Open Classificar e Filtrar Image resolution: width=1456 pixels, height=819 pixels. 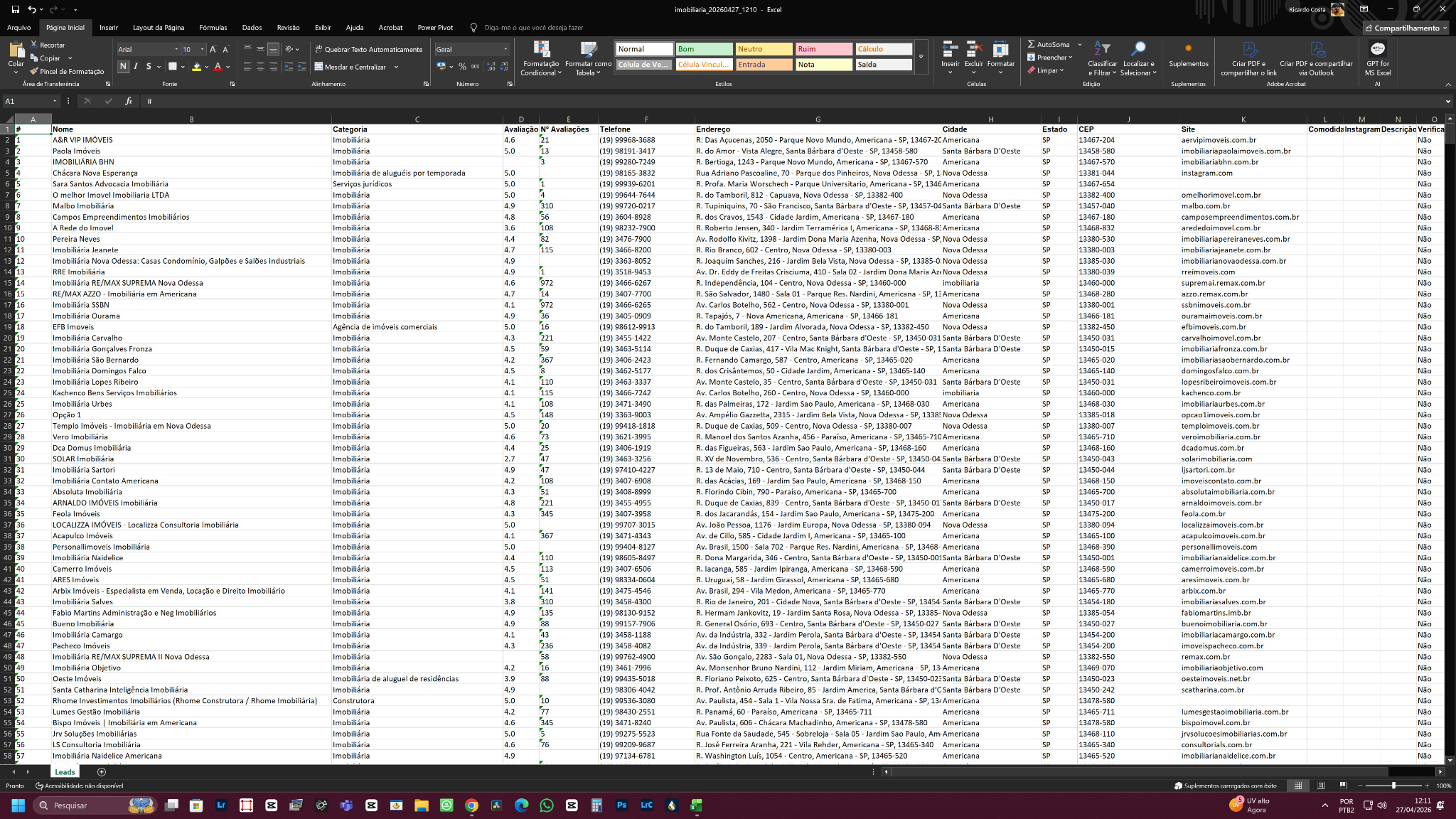click(1102, 58)
